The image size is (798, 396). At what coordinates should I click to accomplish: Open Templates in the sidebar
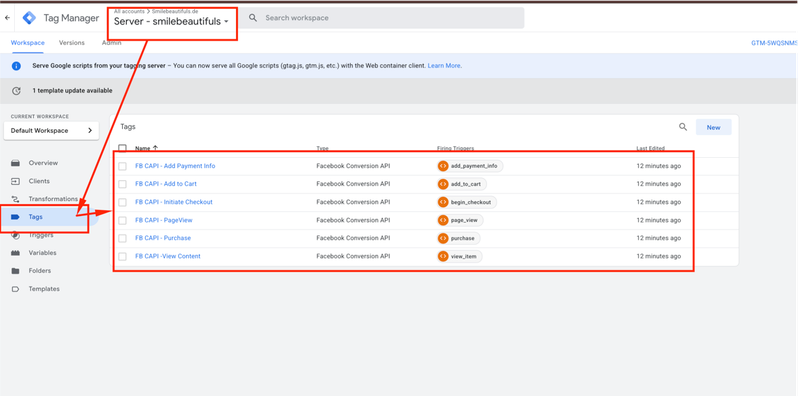[x=44, y=289]
